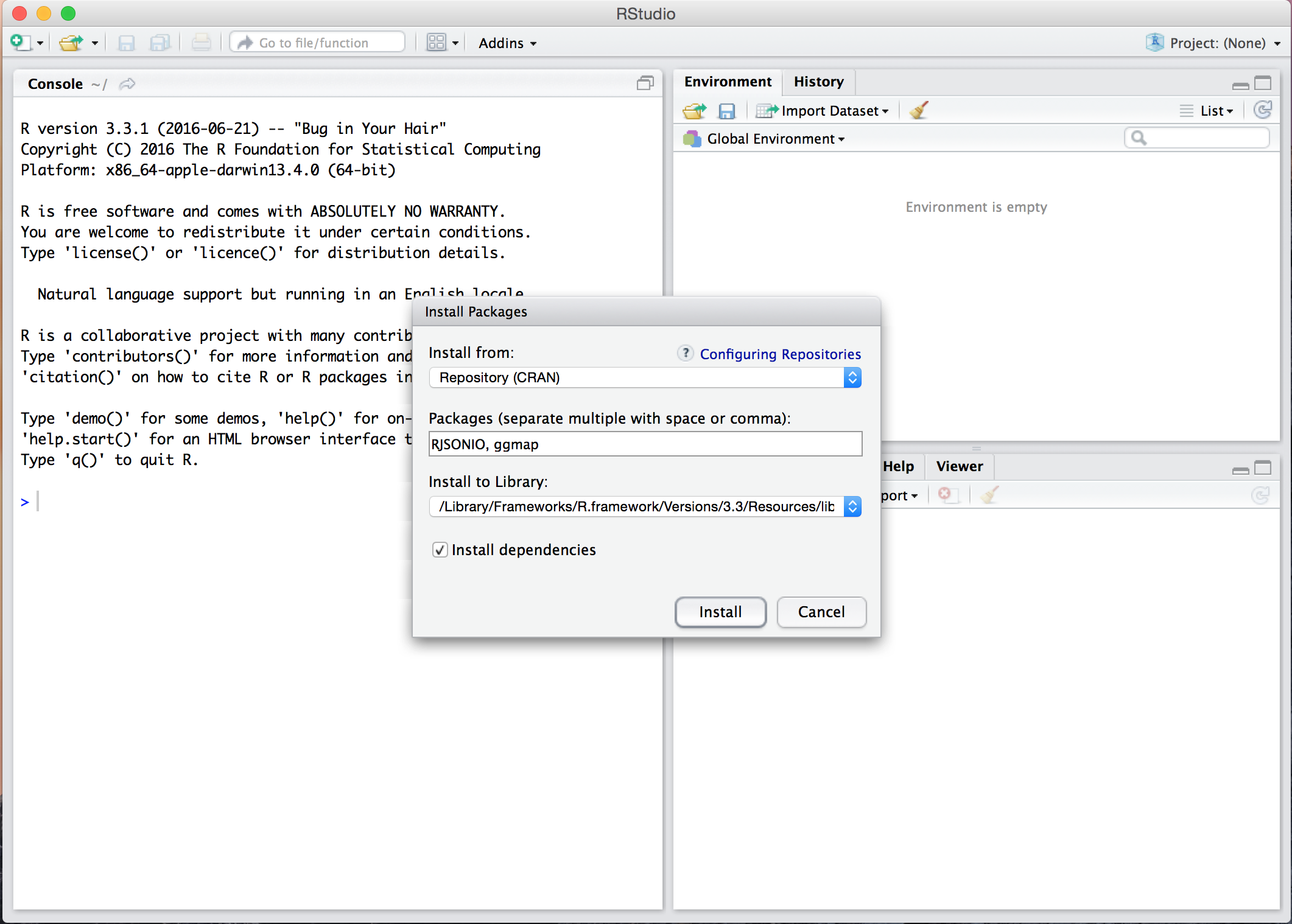Click the workspace panes grid icon

point(436,43)
